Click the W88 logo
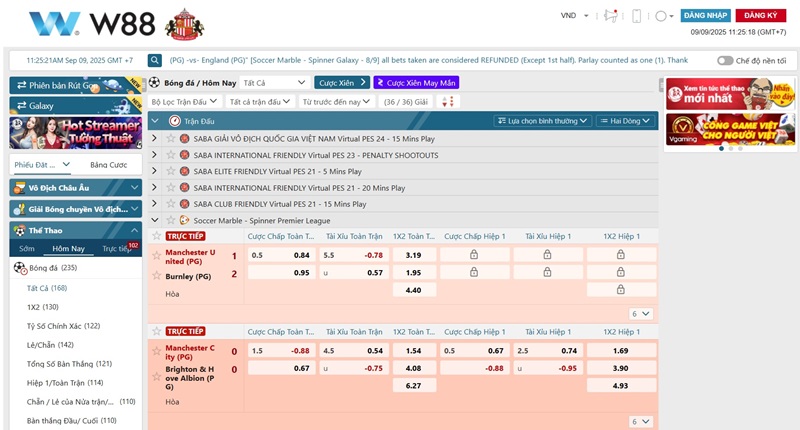 tap(92, 23)
